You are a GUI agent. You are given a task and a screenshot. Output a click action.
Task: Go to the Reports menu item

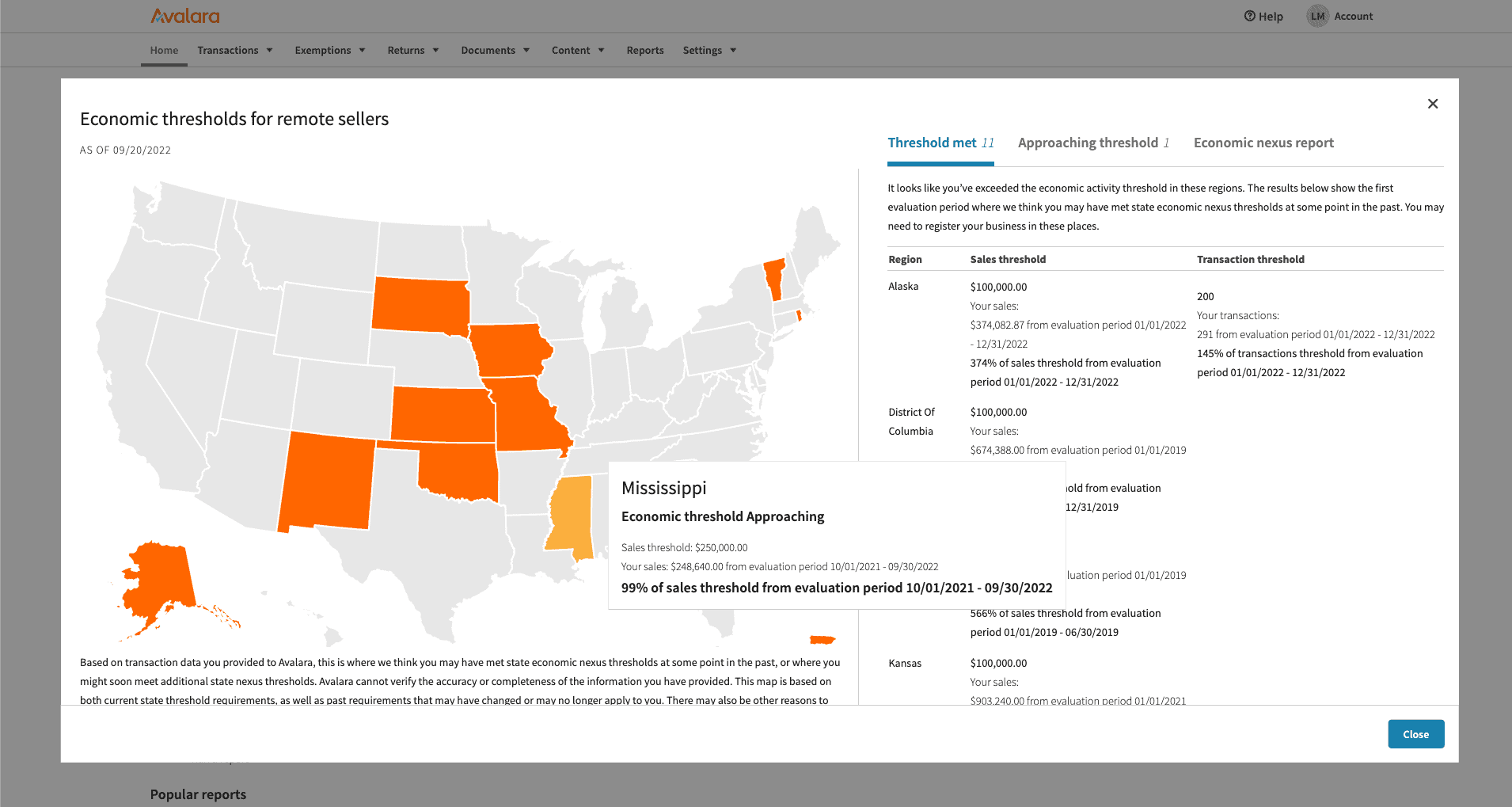pos(644,49)
